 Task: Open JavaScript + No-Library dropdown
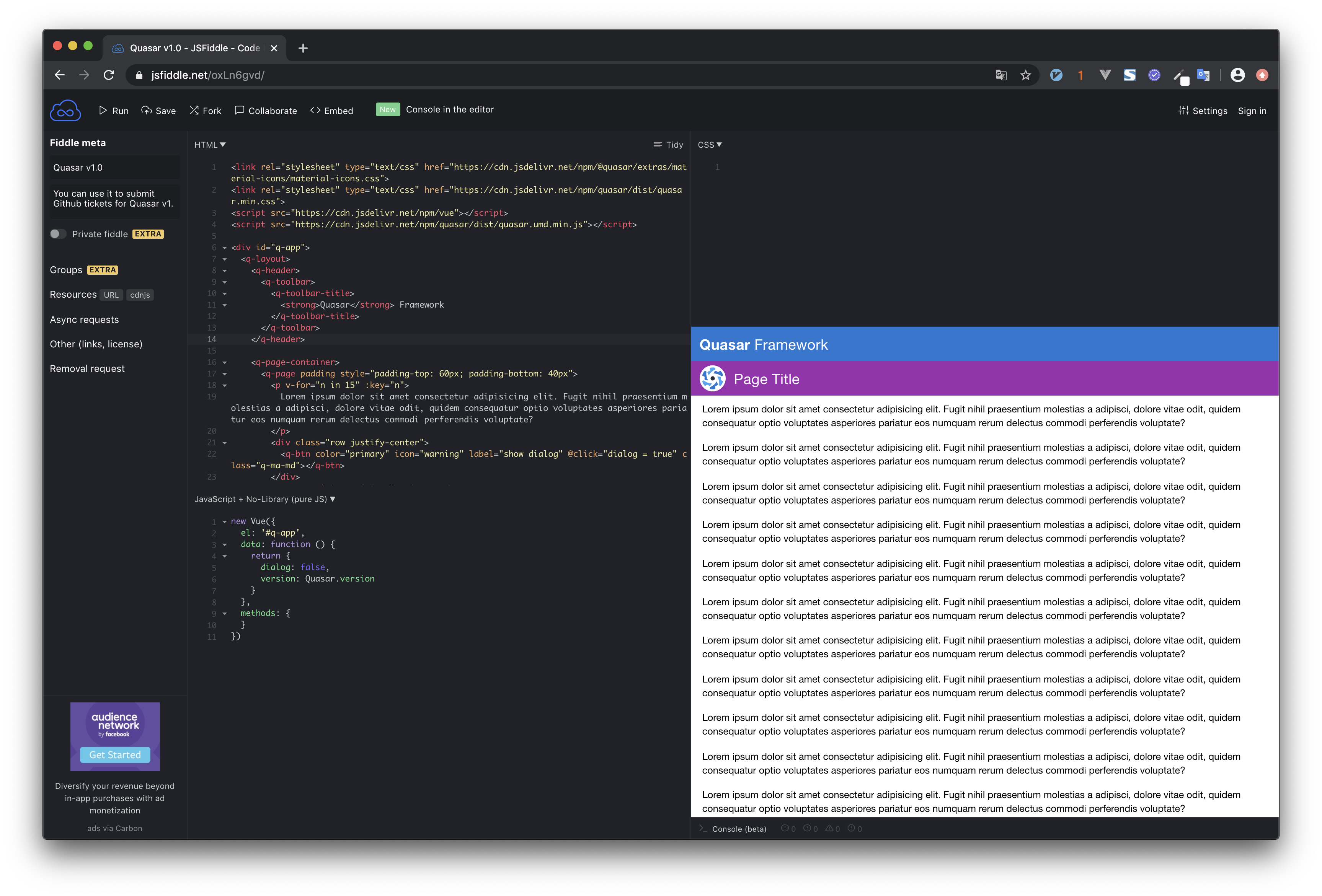[264, 499]
